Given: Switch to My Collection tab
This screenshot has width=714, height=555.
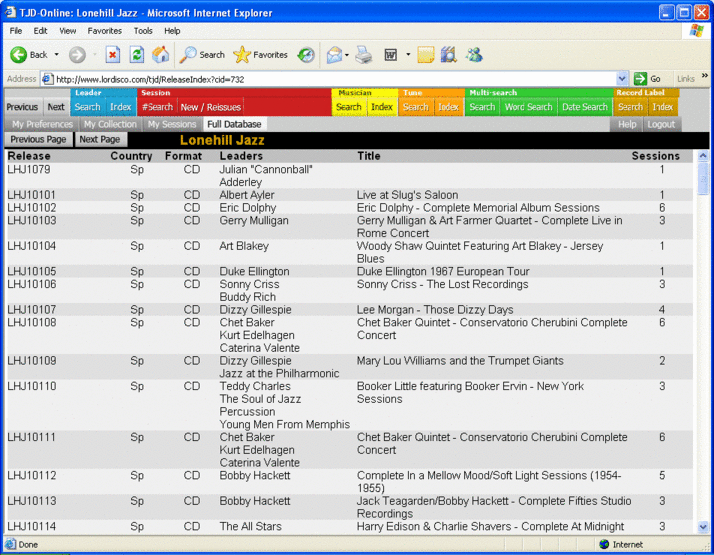Looking at the screenshot, I should (110, 124).
